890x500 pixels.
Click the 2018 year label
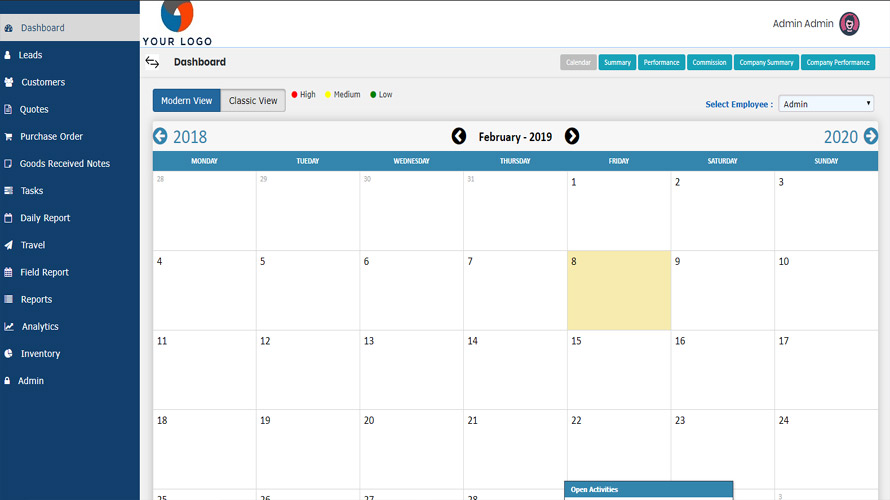[x=190, y=137]
